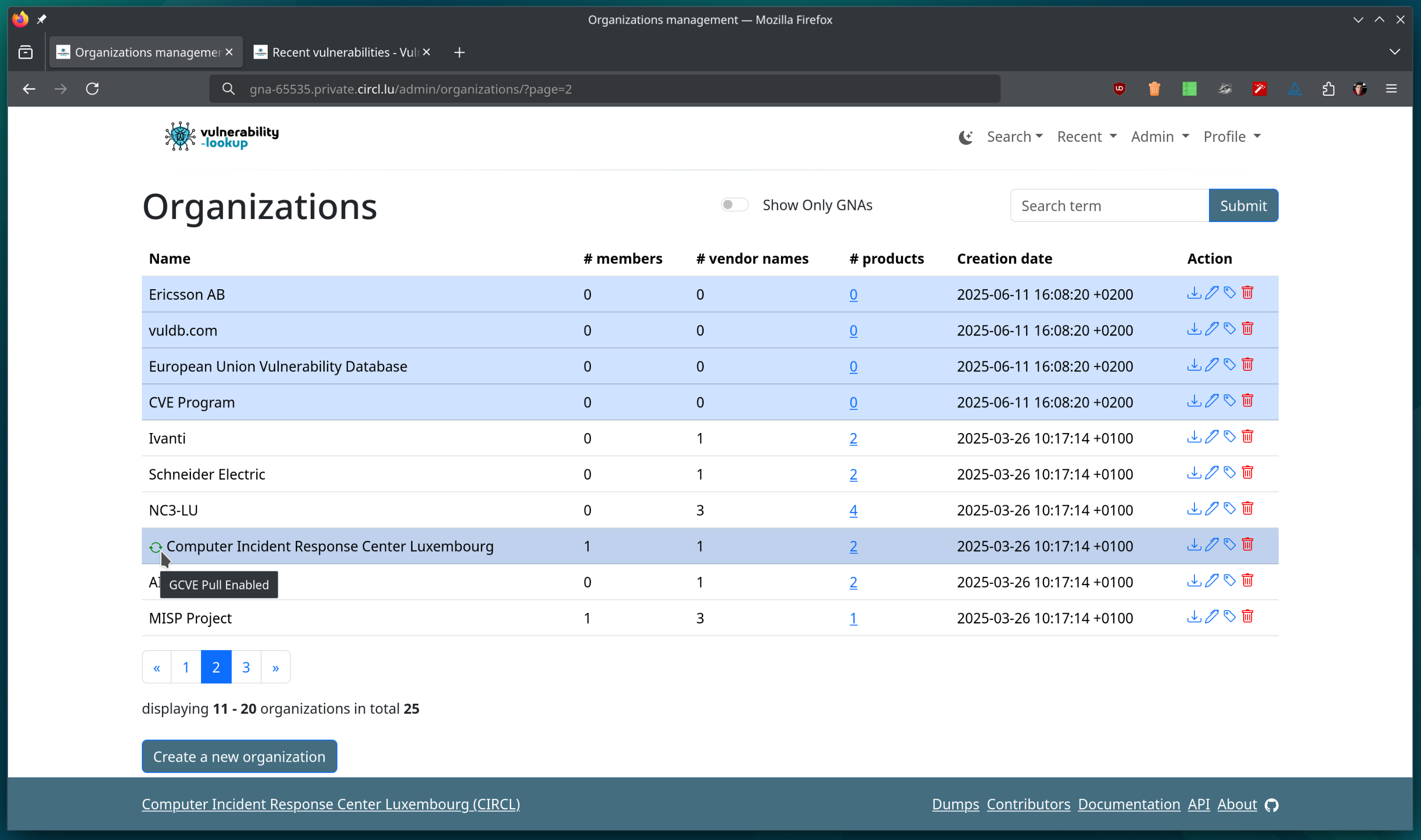Select current page 2 pagination
1421x840 pixels.
coord(216,668)
